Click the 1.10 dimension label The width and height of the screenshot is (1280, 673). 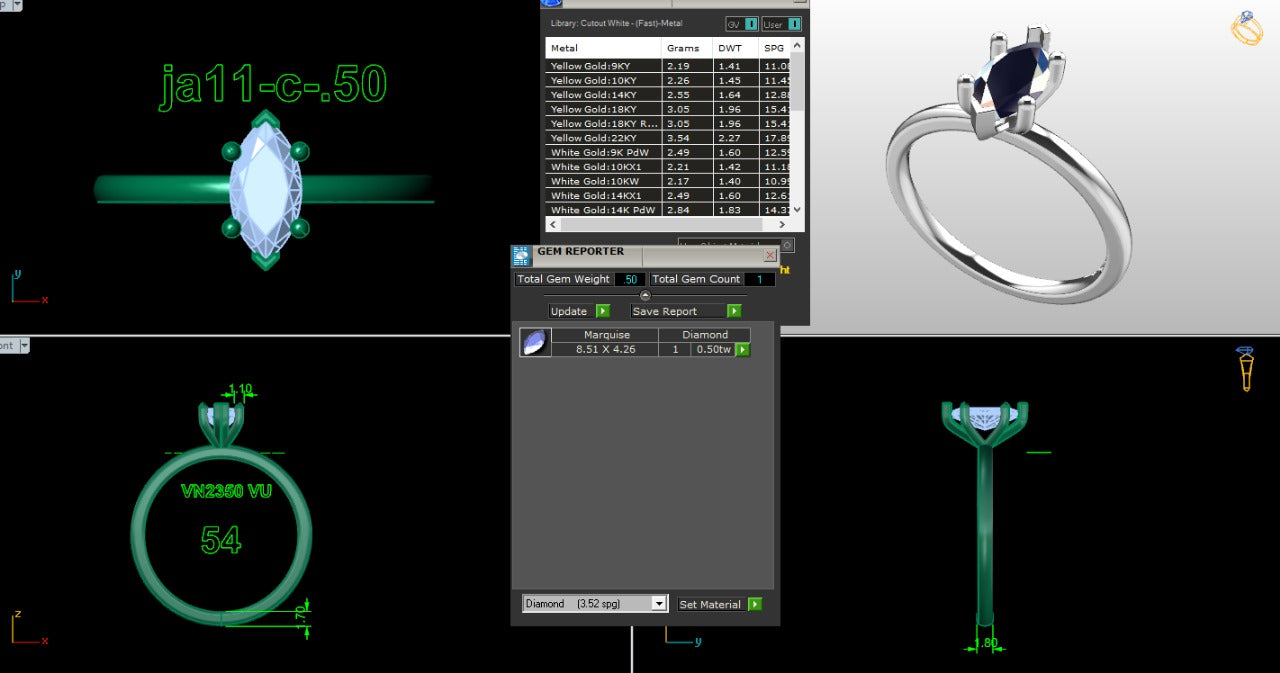click(240, 389)
